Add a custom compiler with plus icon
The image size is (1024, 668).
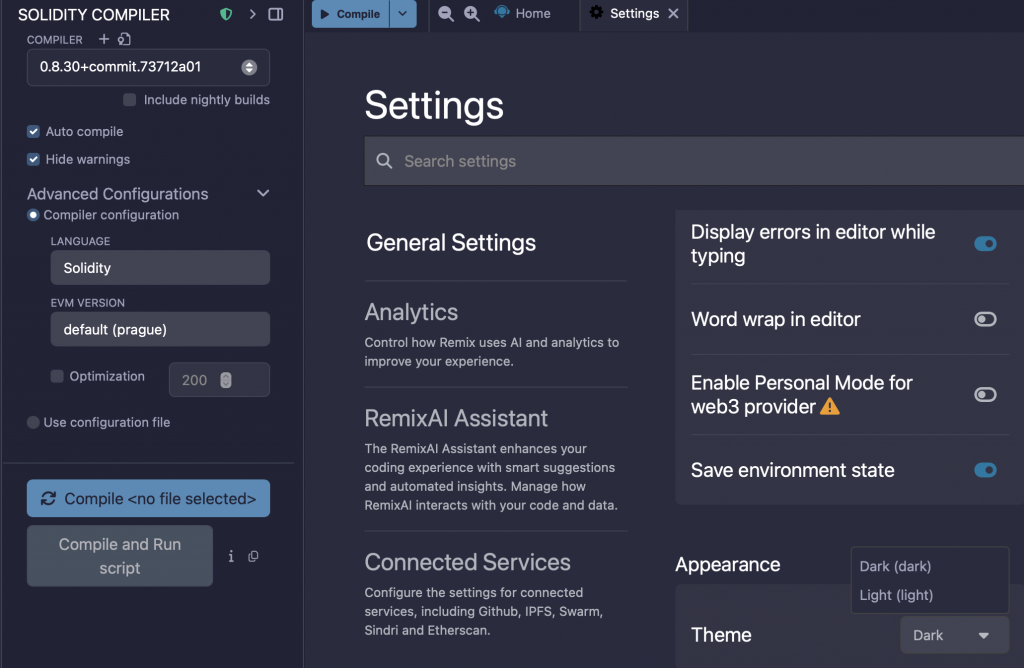[104, 39]
